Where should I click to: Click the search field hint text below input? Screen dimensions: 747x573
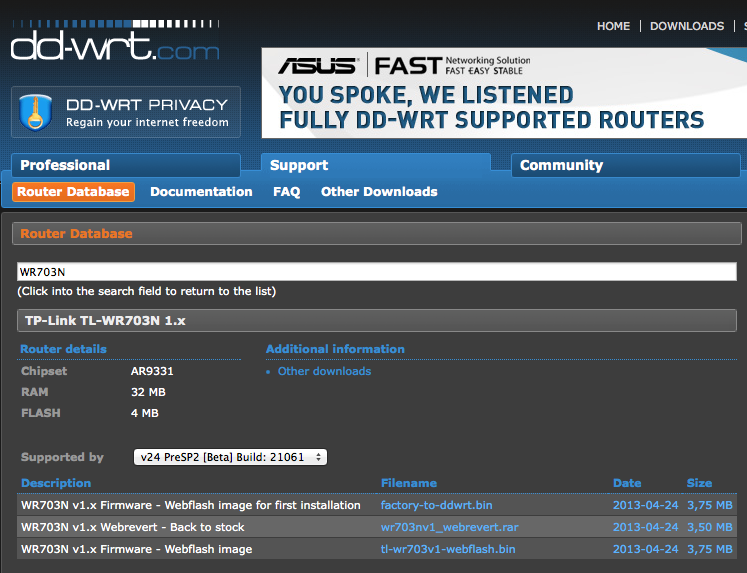pyautogui.click(x=147, y=291)
